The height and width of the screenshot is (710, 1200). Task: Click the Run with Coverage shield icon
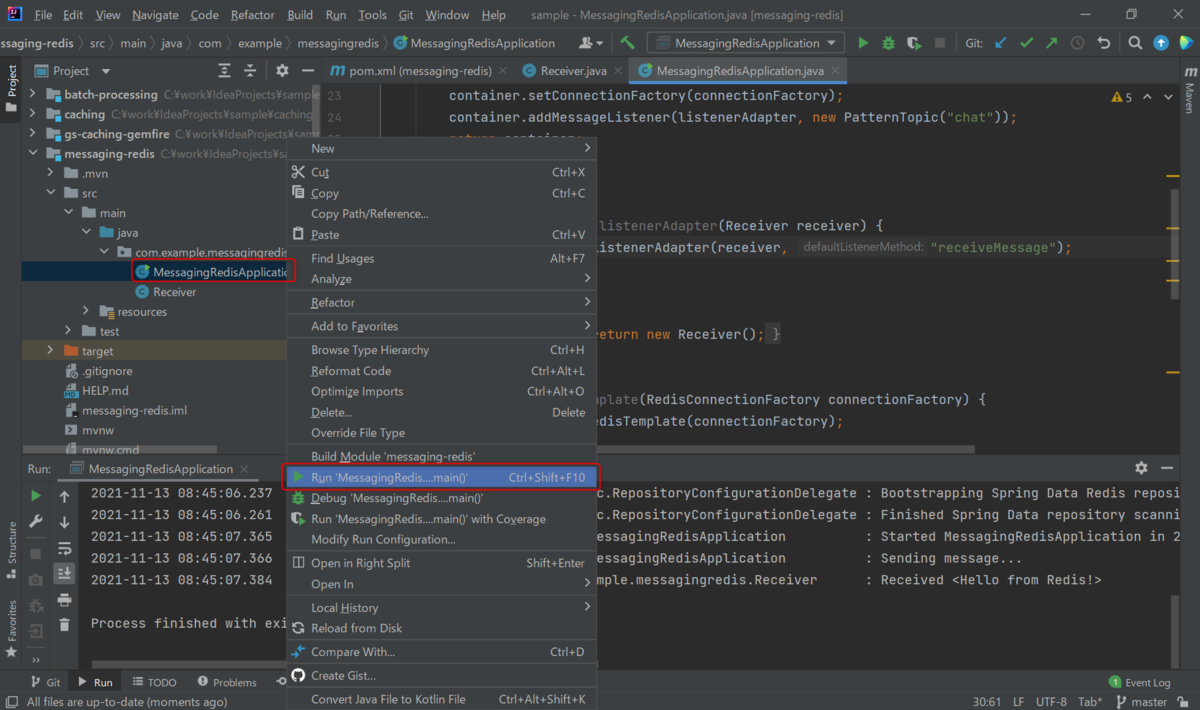point(913,43)
